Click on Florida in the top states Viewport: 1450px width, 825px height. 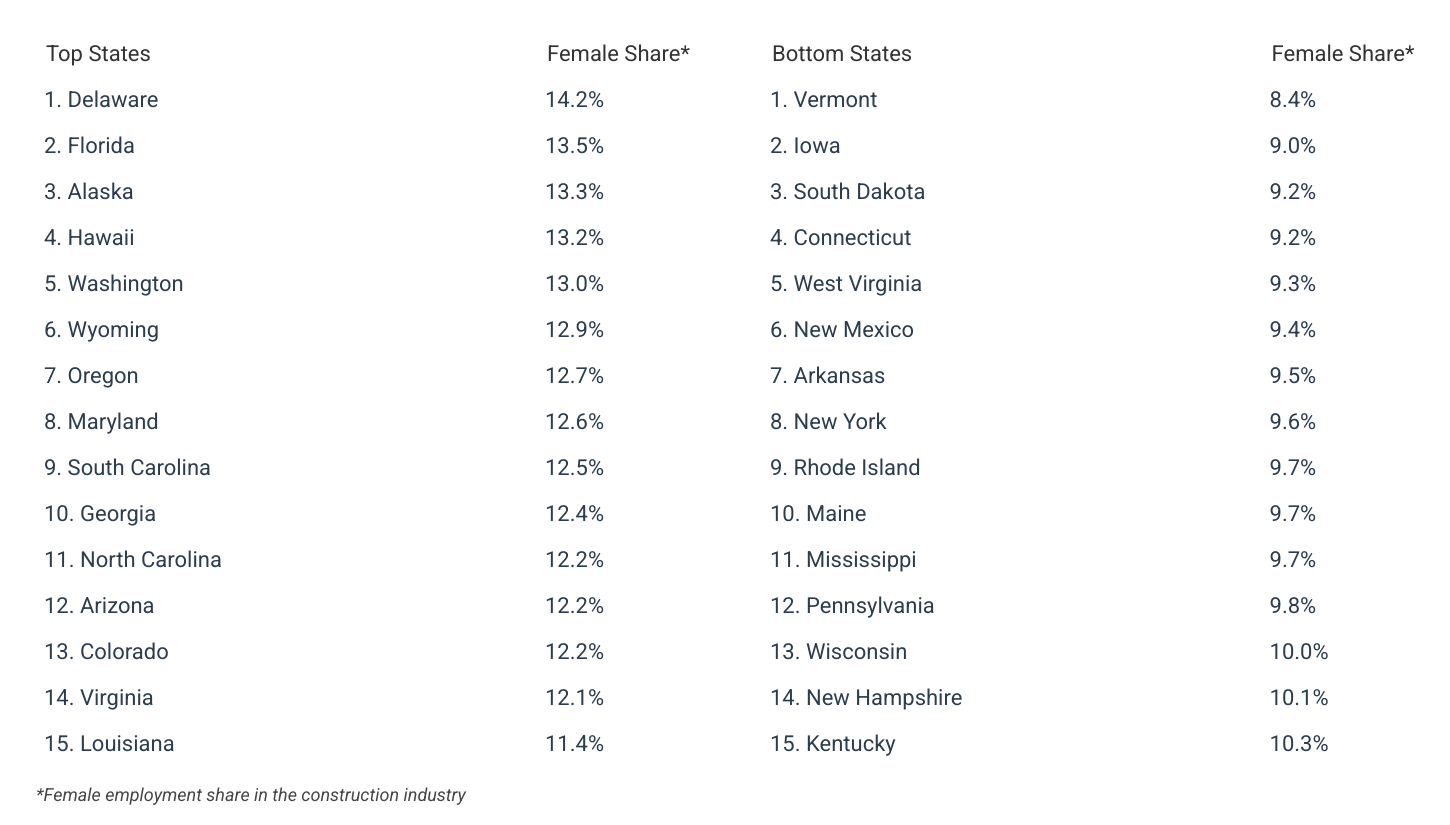tap(89, 146)
